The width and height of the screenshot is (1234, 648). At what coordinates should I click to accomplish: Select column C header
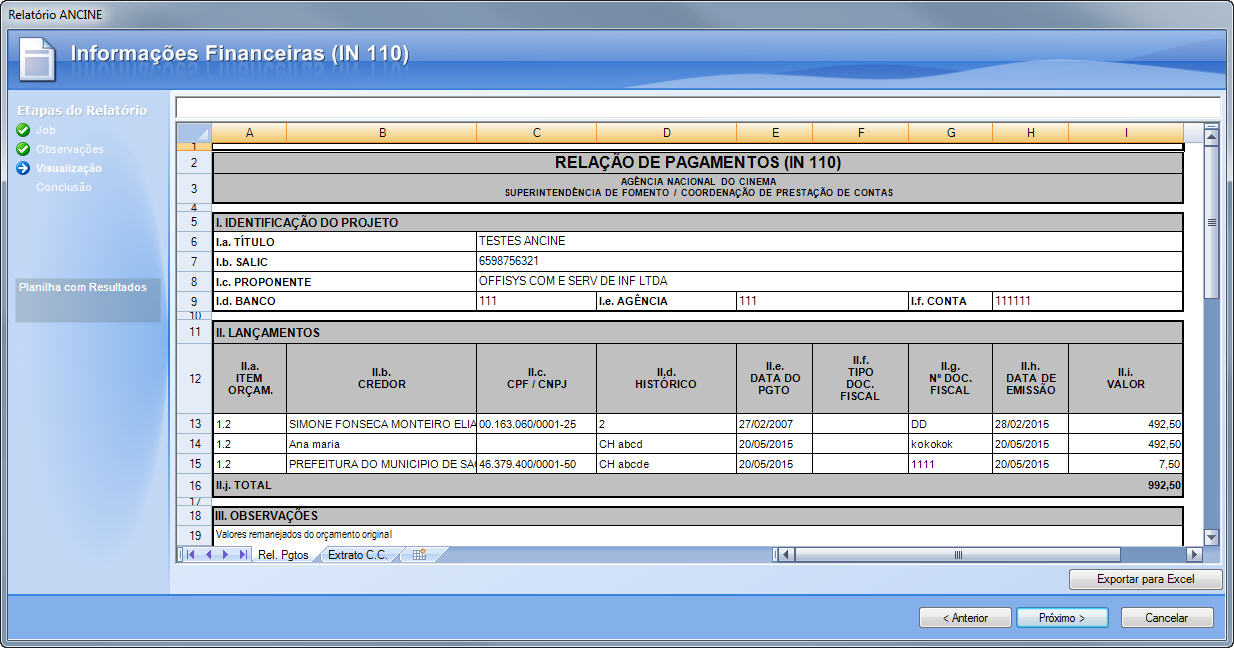[x=537, y=133]
